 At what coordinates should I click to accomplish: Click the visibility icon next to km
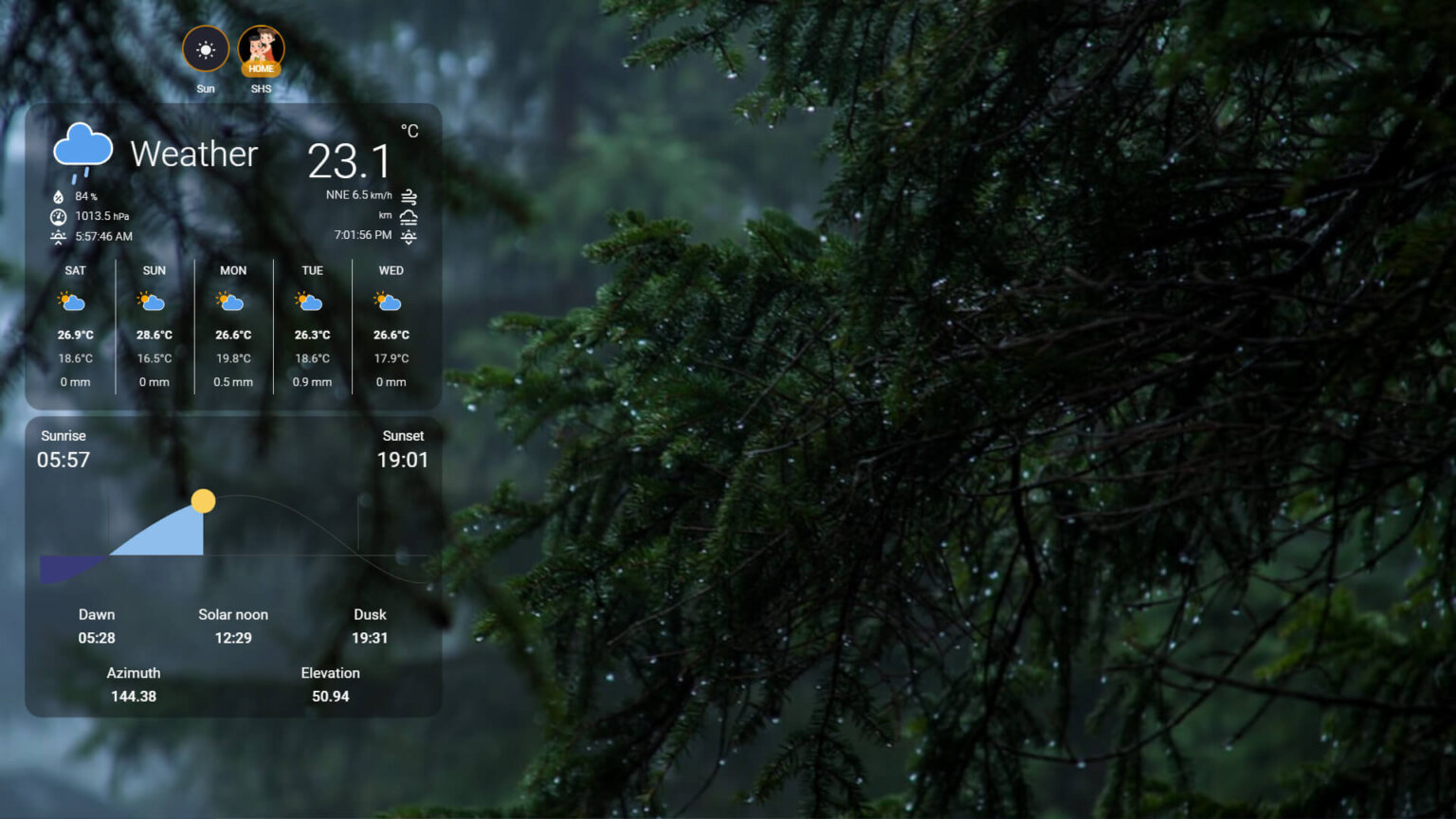pyautogui.click(x=409, y=216)
